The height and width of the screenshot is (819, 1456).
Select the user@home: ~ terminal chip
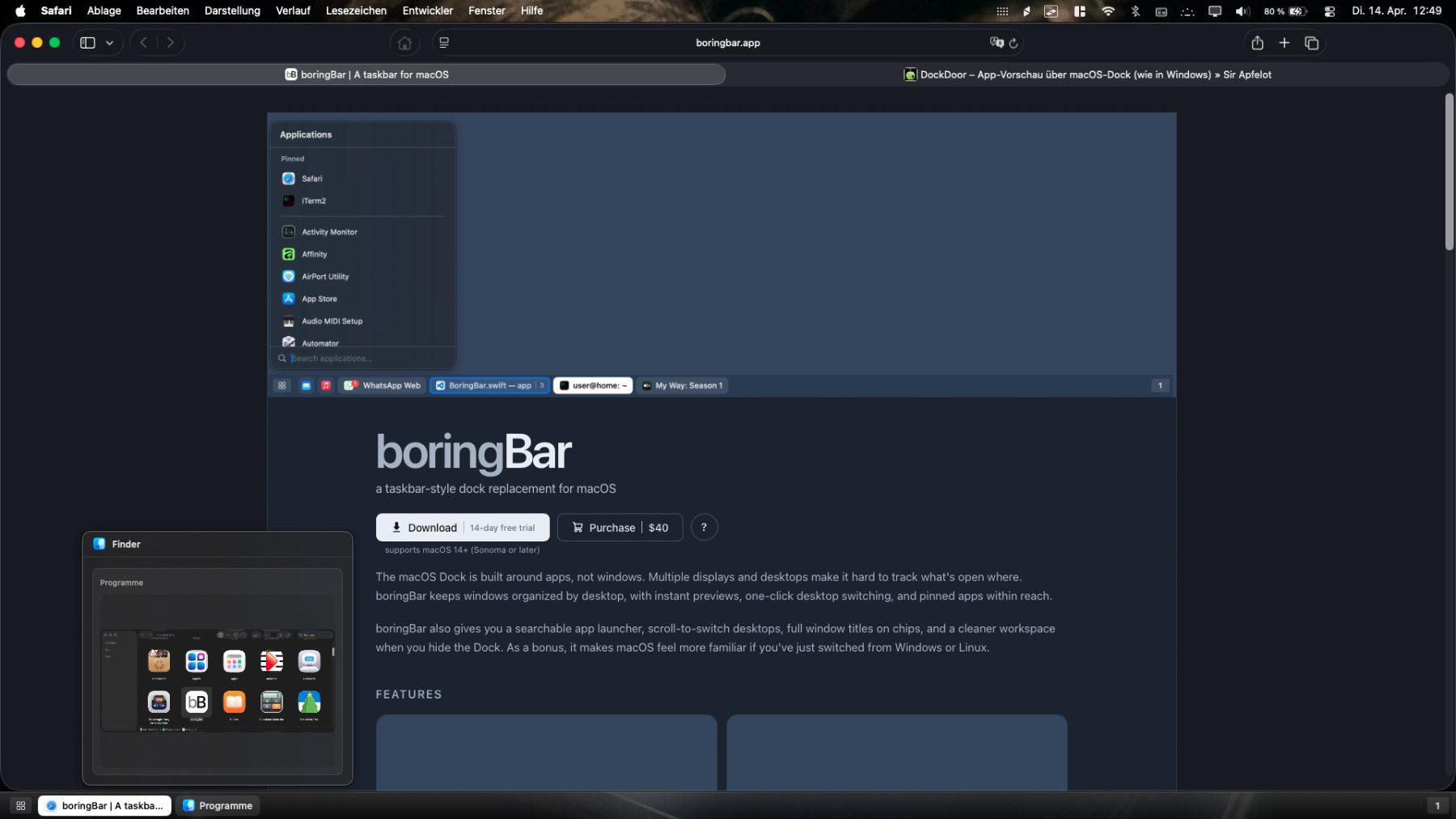[x=593, y=386]
